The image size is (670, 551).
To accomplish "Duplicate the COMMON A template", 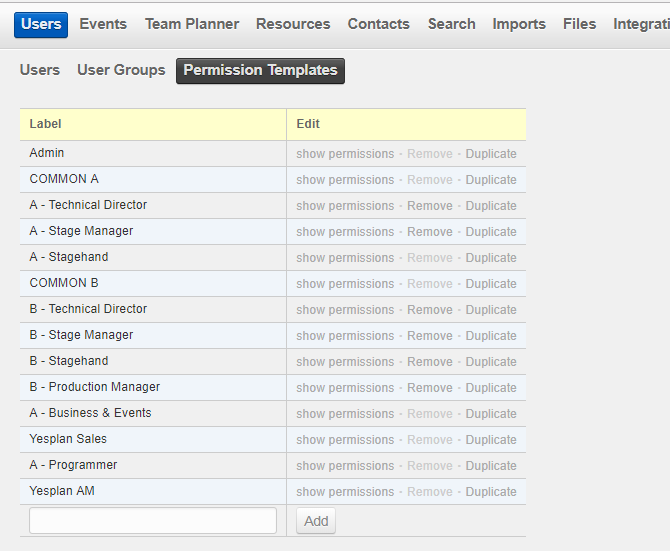I will click(491, 180).
